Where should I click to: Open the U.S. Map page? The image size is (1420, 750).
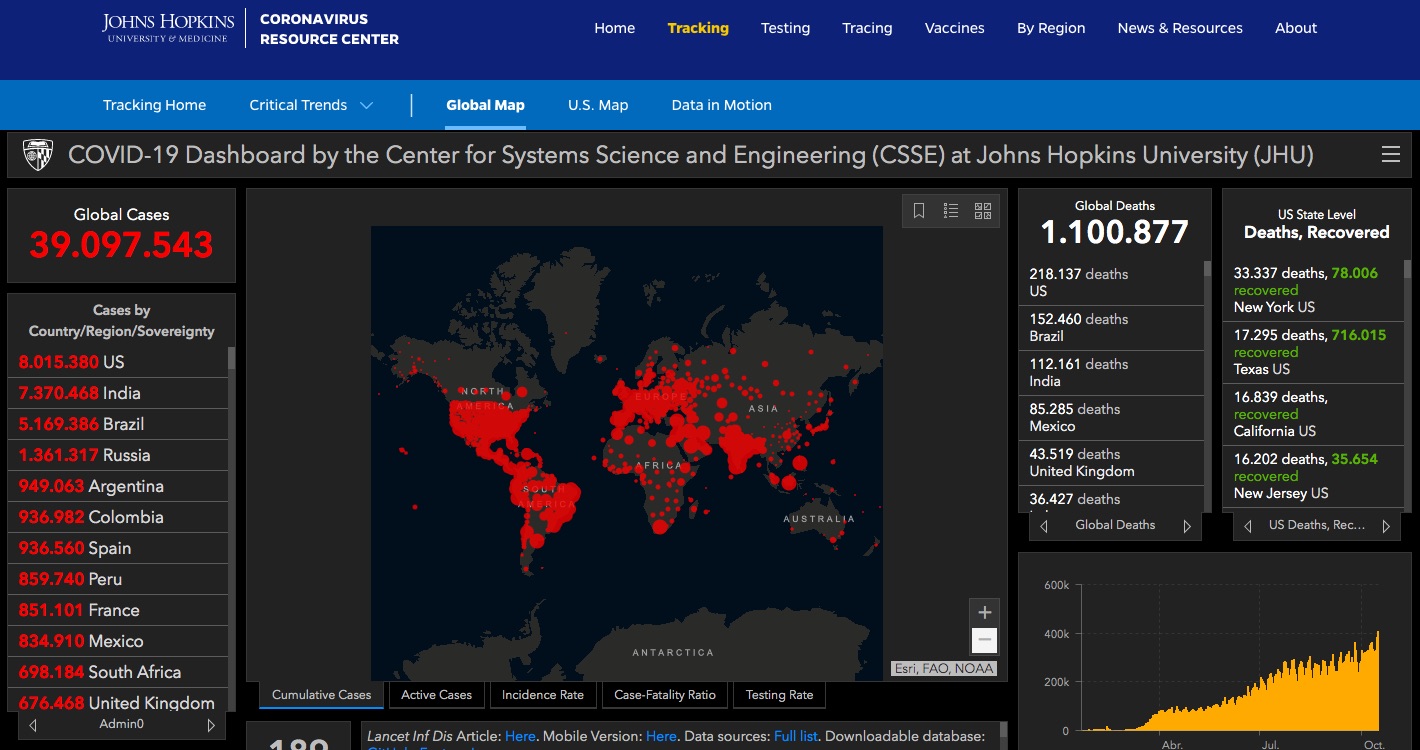click(x=598, y=105)
